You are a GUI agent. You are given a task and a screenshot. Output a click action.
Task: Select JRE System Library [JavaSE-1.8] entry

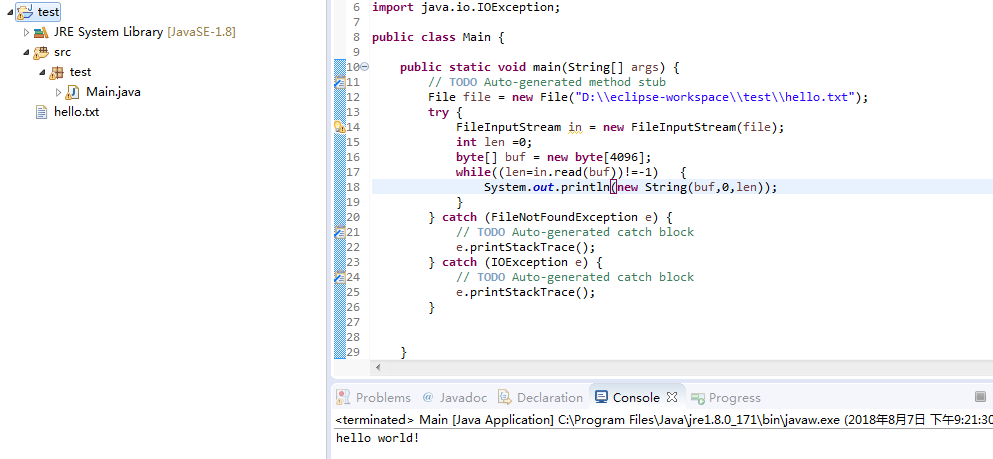144,32
